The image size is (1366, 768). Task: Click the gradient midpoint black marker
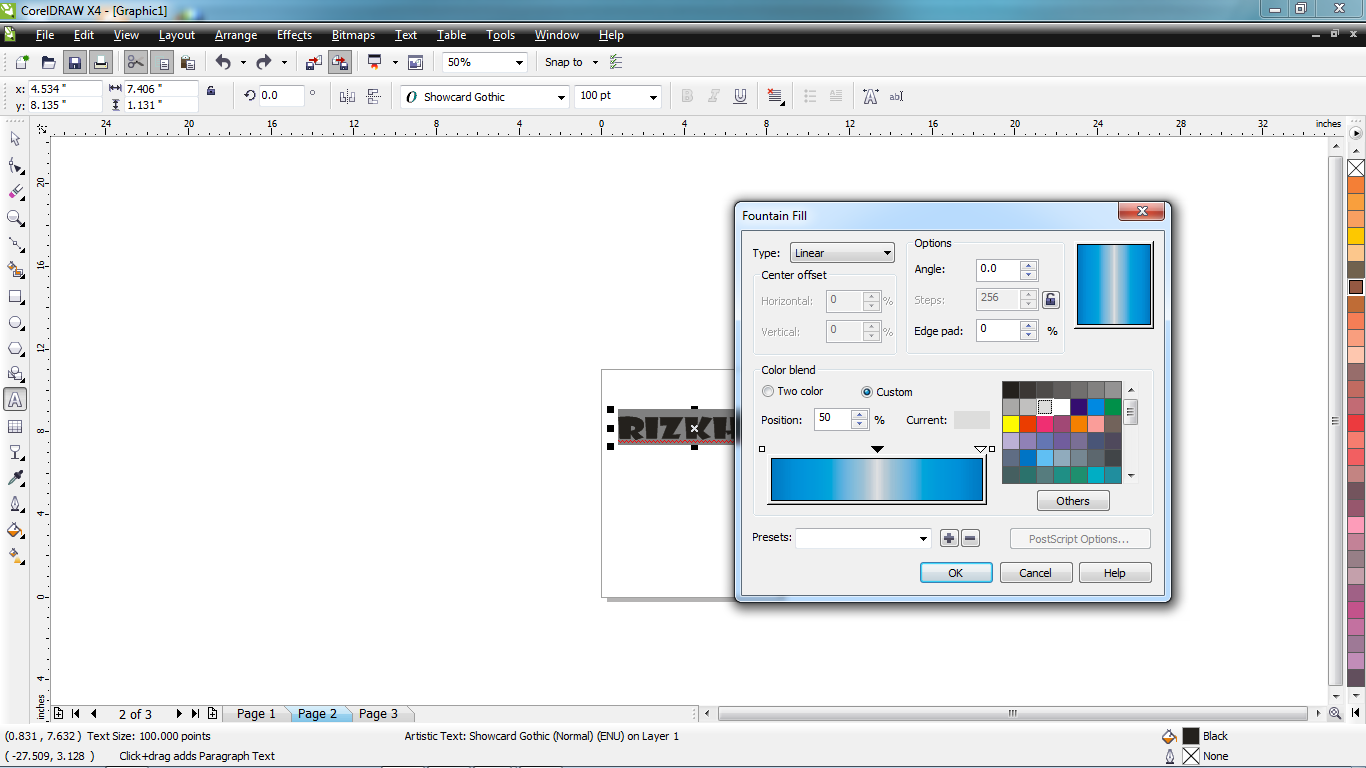click(877, 450)
